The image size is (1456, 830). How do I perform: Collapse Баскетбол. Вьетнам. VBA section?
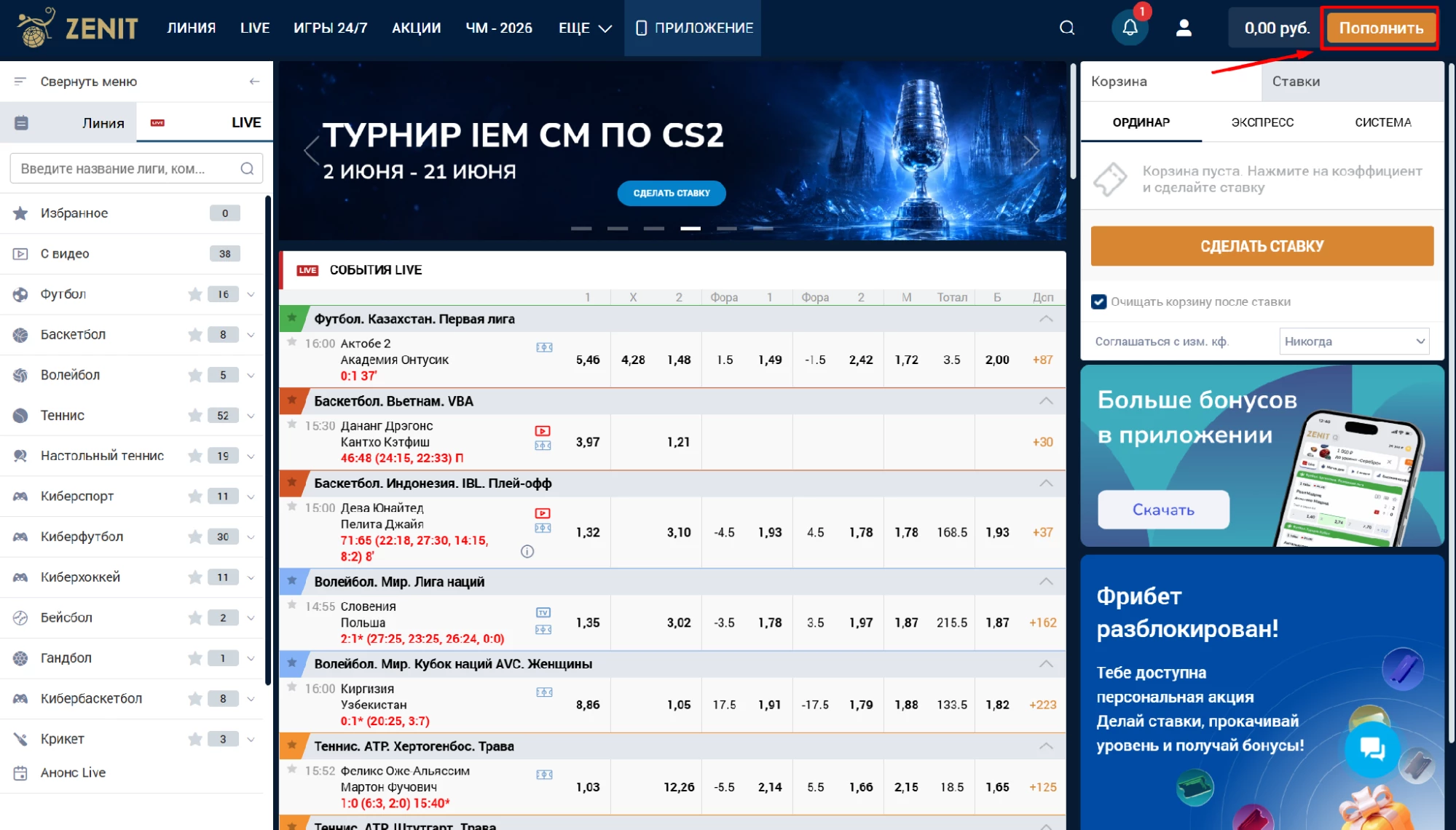[x=1046, y=401]
